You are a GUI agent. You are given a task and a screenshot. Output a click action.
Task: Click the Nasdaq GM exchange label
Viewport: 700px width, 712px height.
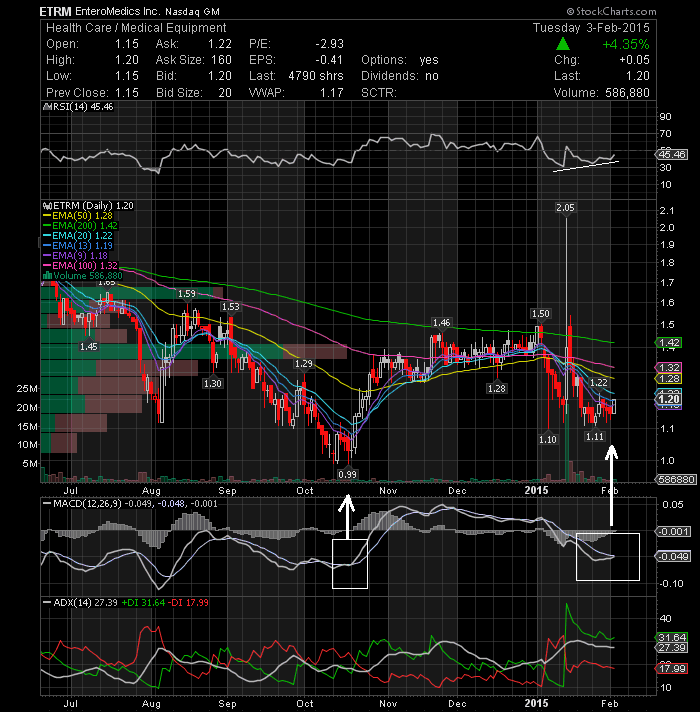(192, 12)
